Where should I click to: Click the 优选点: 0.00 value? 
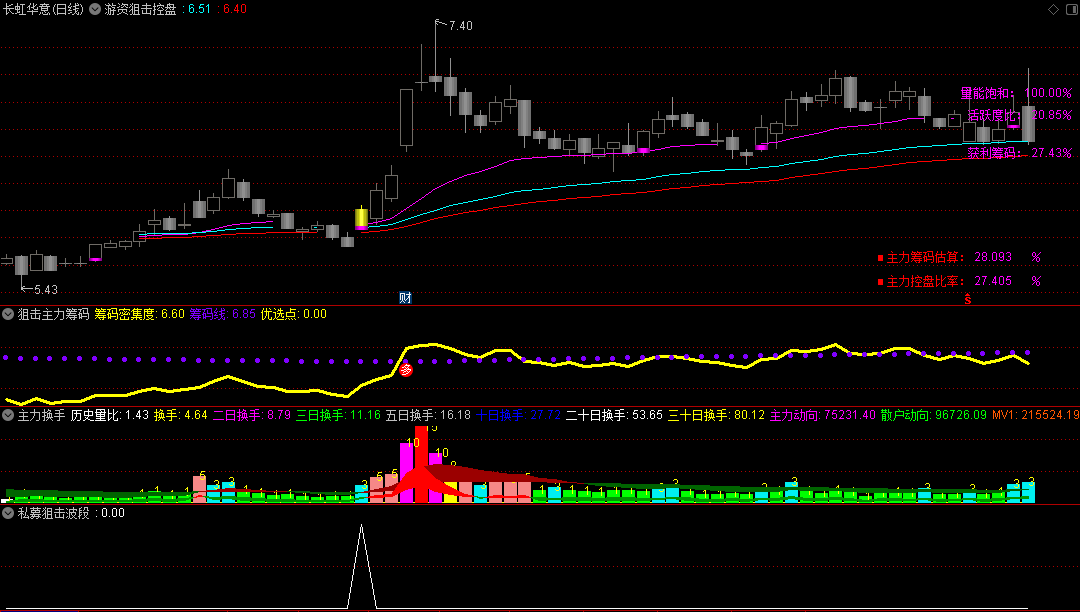point(293,314)
